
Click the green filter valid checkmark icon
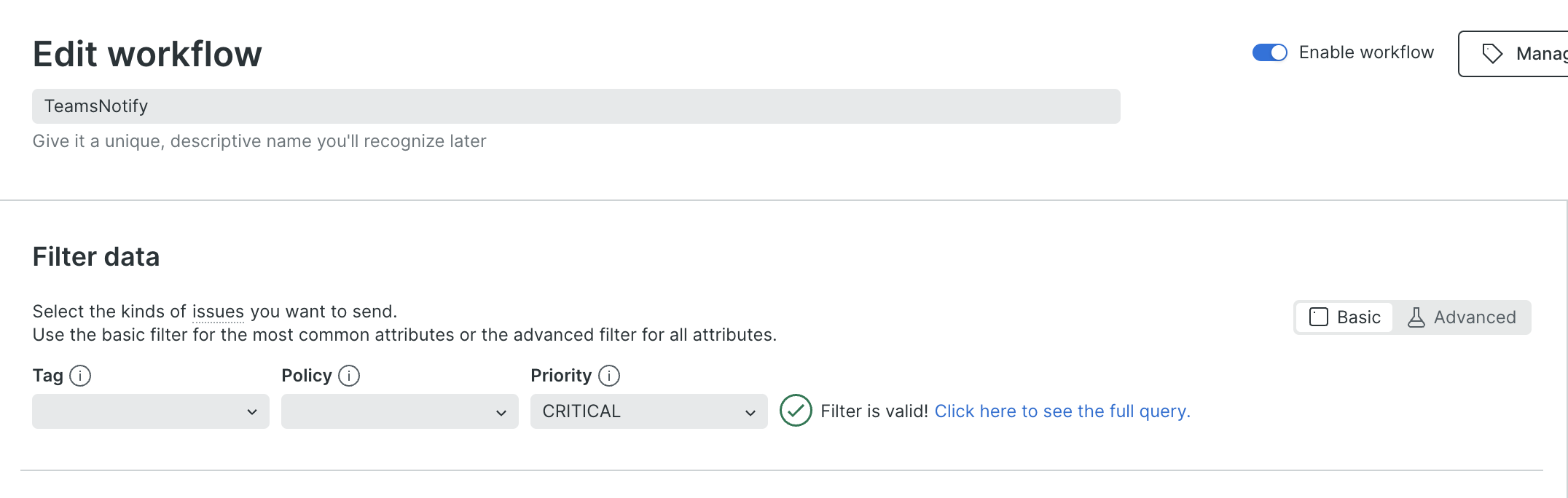coord(796,411)
